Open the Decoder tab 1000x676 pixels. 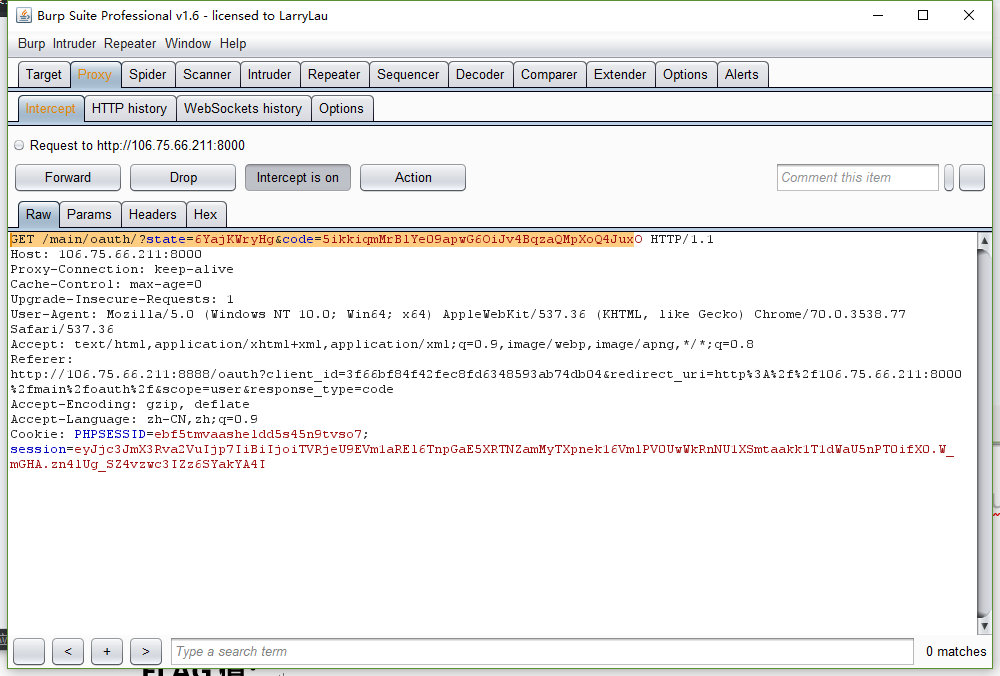(x=480, y=75)
